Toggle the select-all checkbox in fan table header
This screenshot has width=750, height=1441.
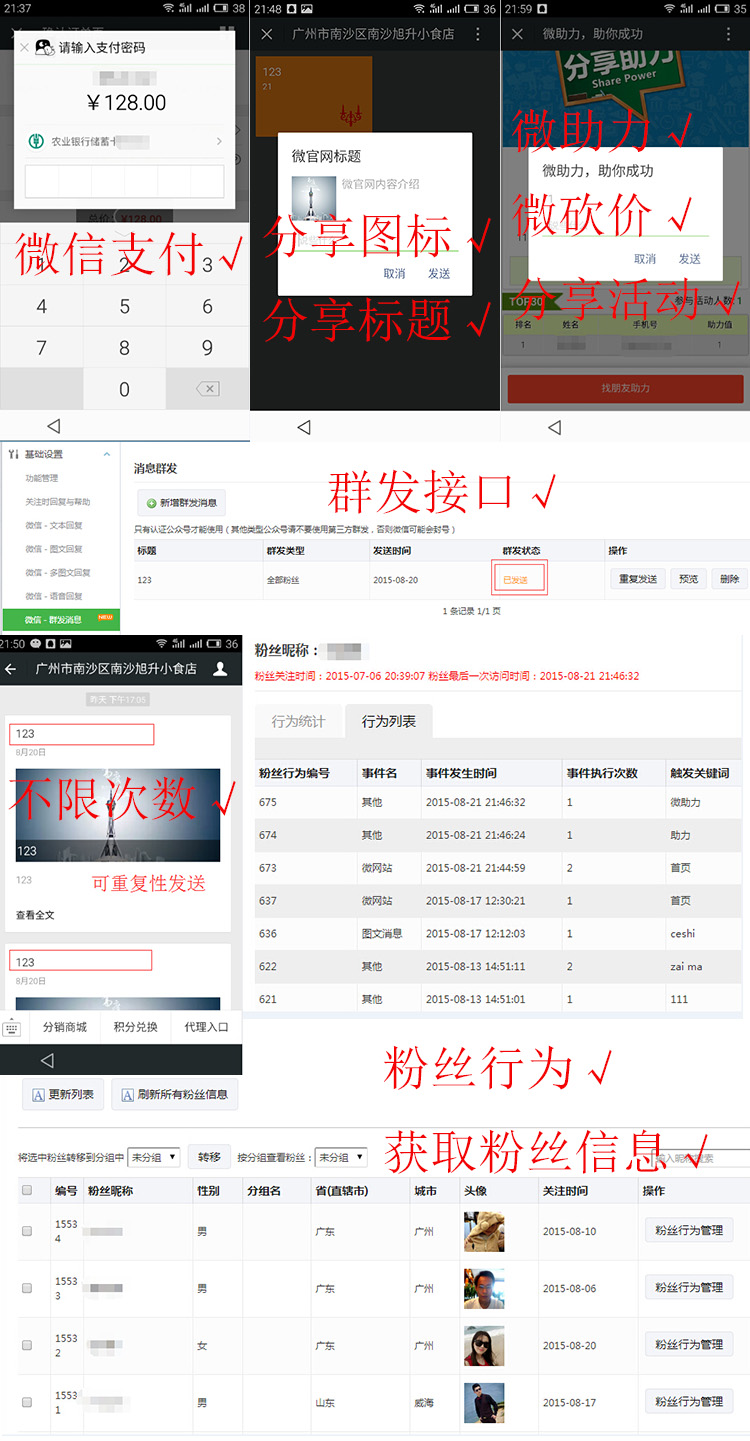pos(27,1190)
